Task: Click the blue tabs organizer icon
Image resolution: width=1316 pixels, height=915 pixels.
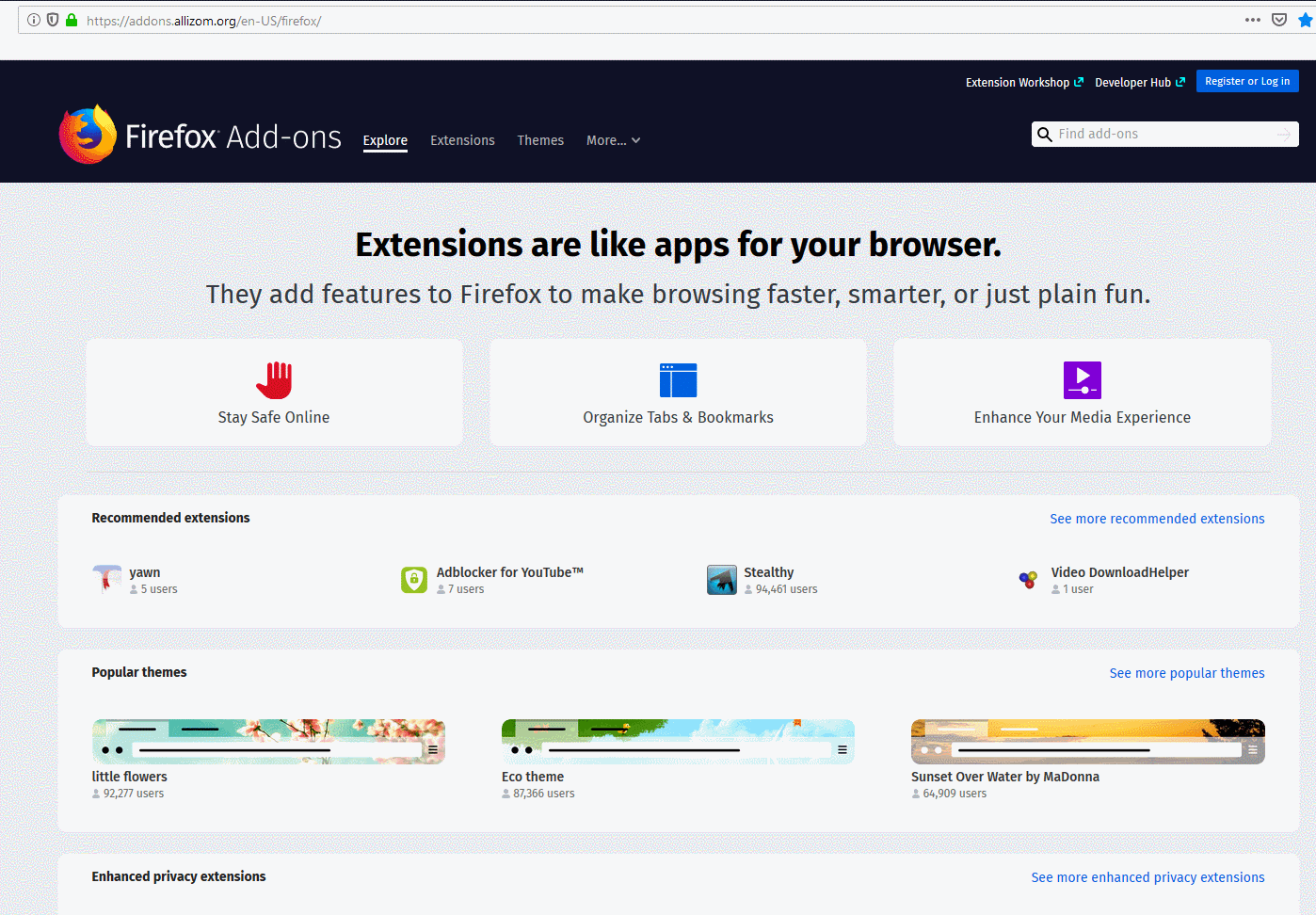Action: point(678,380)
